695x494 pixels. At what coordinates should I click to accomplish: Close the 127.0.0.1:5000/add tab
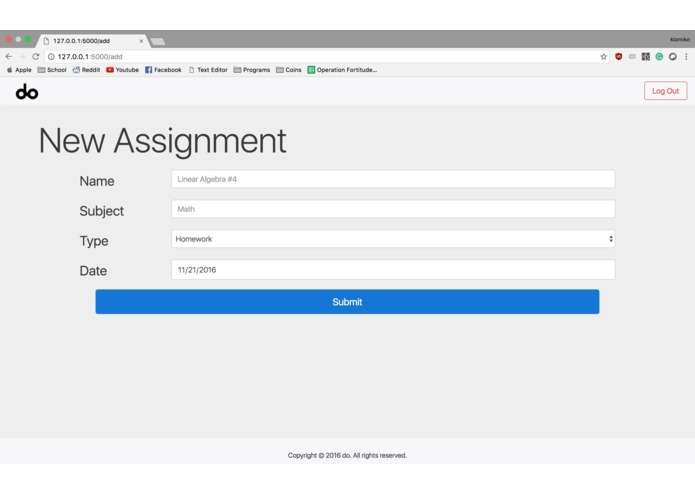(141, 41)
